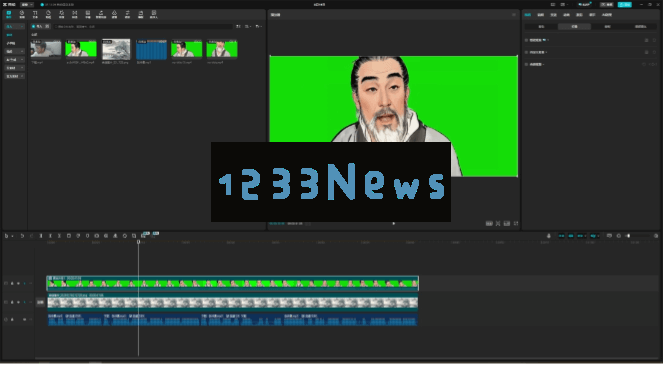This screenshot has width=663, height=365.
Task: Open the Digital Human icon in top toolbar
Action: [x=154, y=14]
